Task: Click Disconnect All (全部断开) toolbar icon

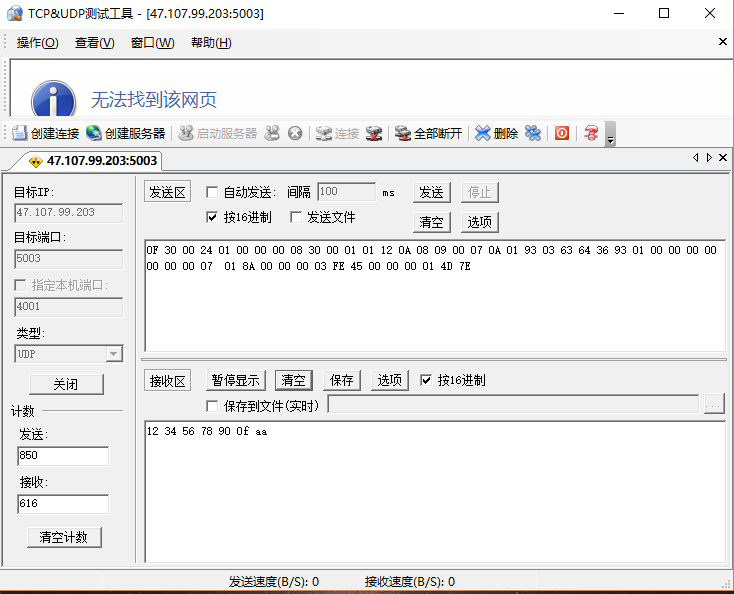Action: tap(403, 133)
